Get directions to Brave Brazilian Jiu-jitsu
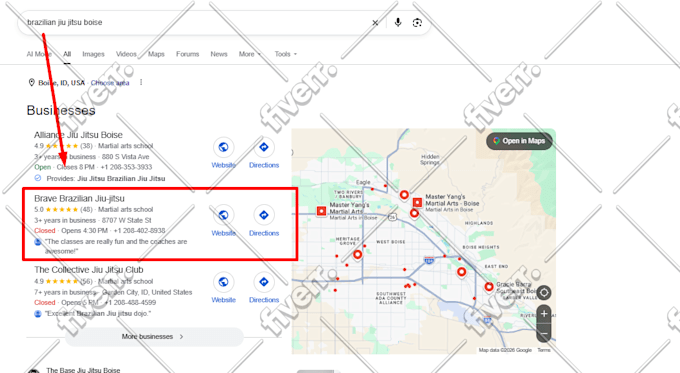680x373 pixels. point(264,215)
